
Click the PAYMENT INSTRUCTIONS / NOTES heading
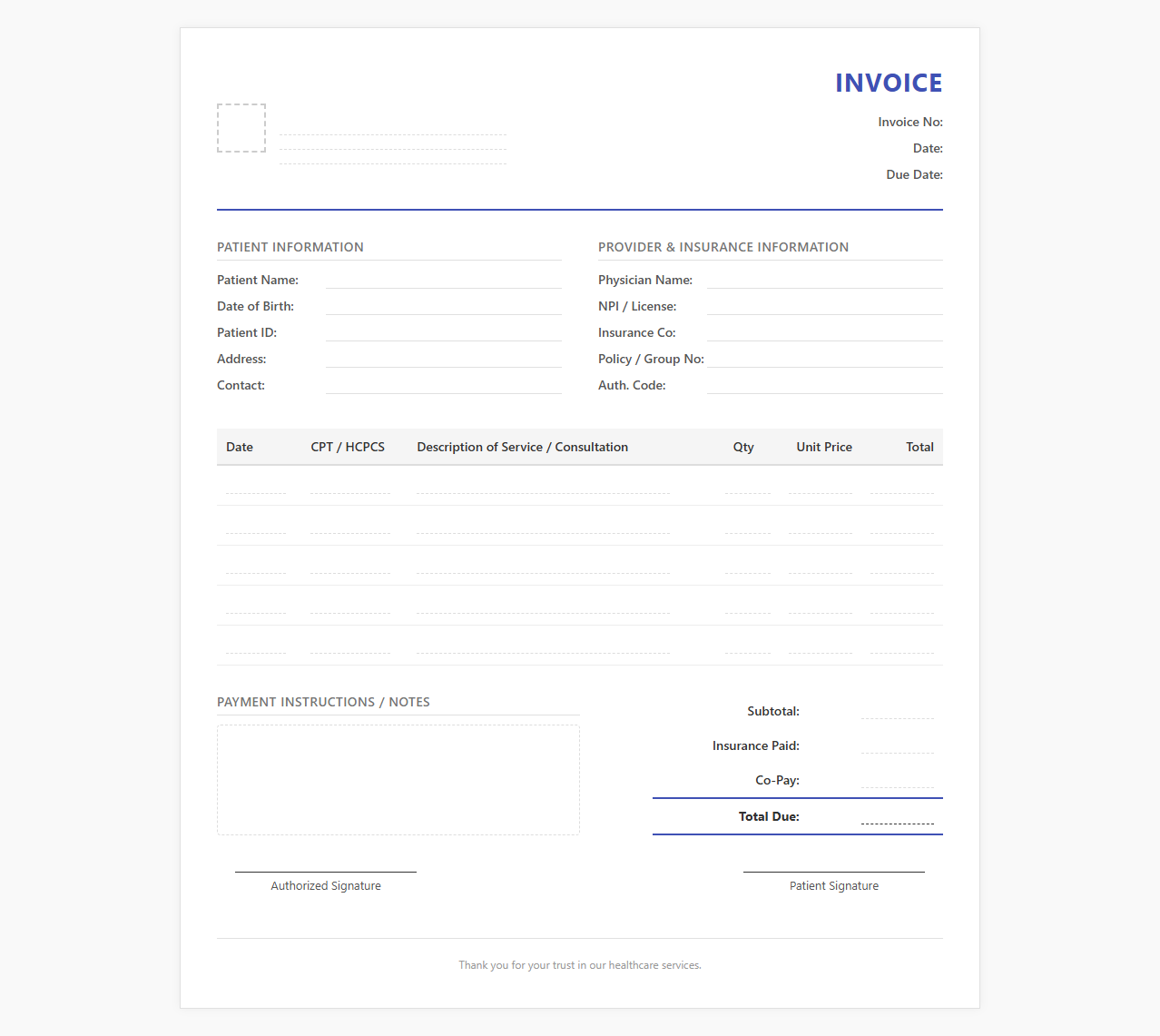pyautogui.click(x=323, y=702)
